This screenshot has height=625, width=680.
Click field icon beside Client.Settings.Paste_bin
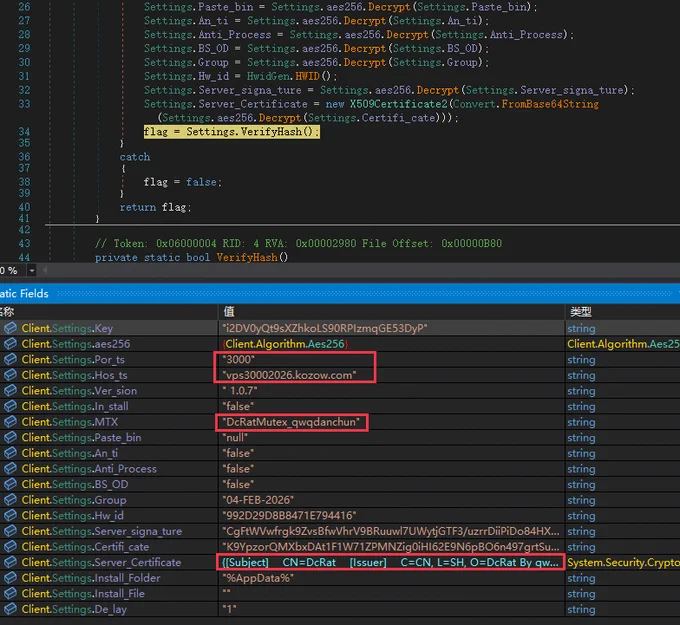coord(10,438)
